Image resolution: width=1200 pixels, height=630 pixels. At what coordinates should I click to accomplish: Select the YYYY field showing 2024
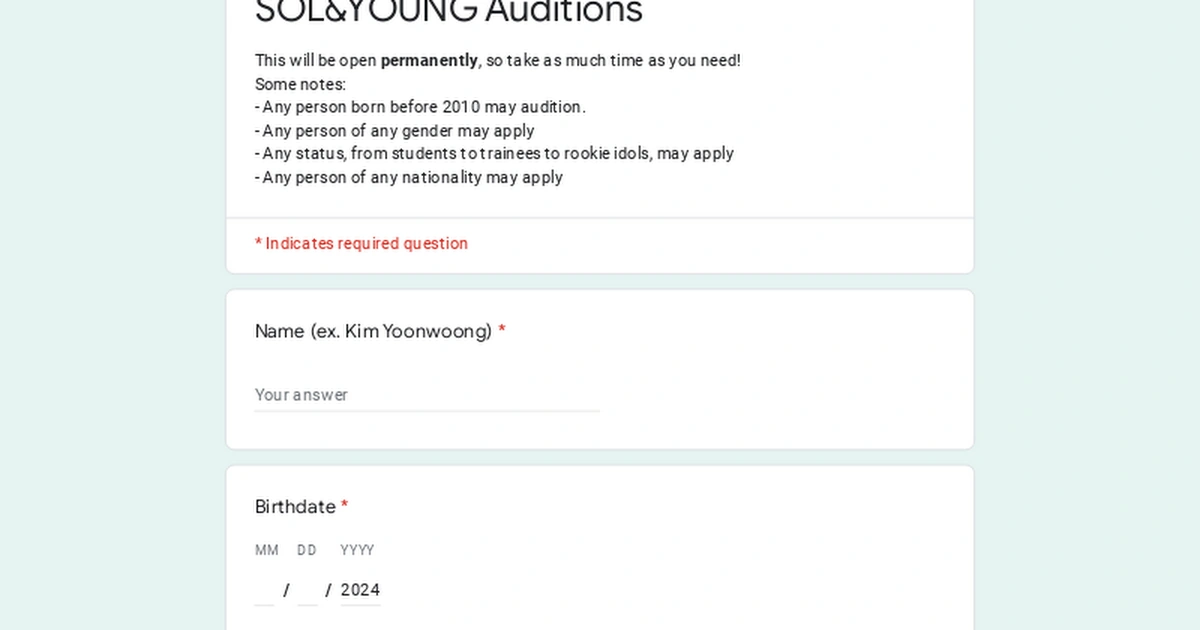(x=360, y=590)
